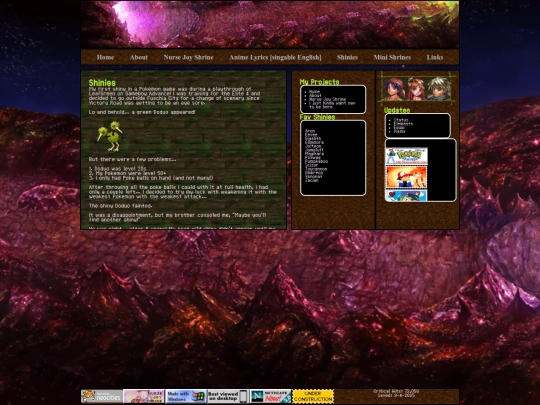The image size is (540, 405).
Task: Select Pumpkaboo in the Fav Shinies list
Action: [x=316, y=162]
